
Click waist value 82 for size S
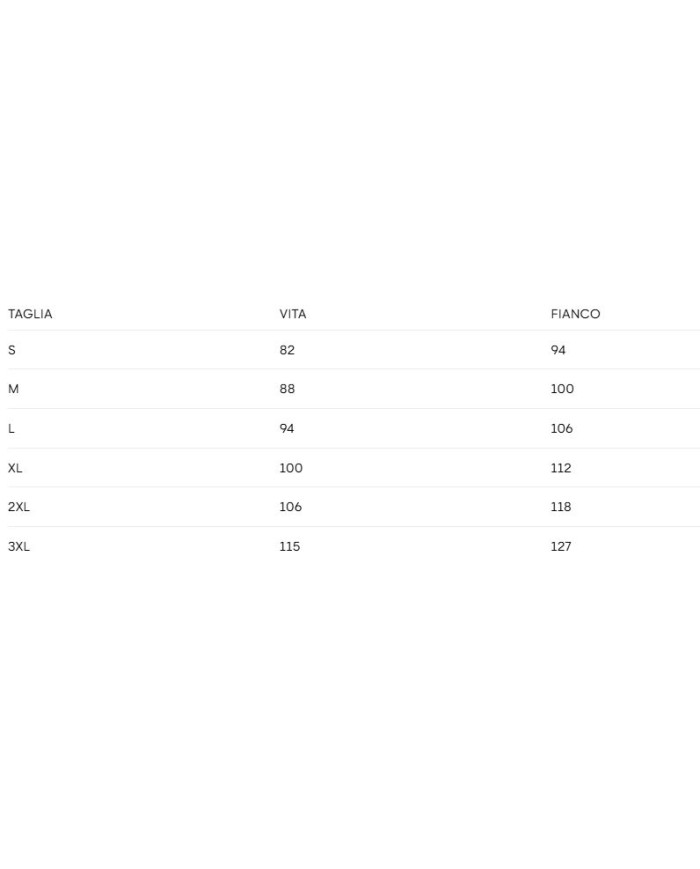pyautogui.click(x=287, y=351)
